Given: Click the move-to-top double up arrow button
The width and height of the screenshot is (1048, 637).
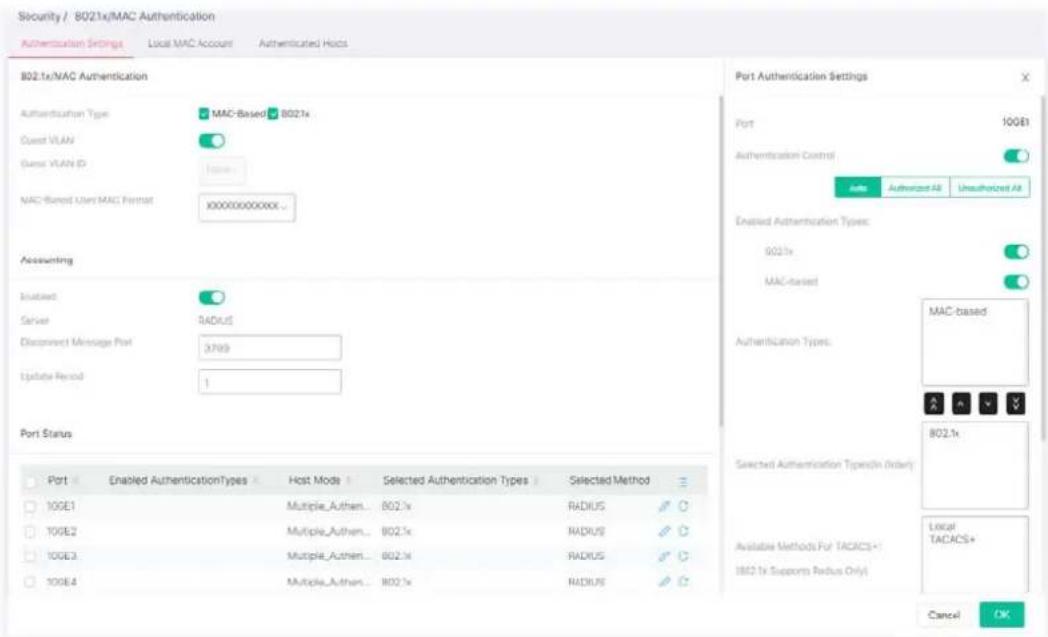Looking at the screenshot, I should pyautogui.click(x=934, y=403).
